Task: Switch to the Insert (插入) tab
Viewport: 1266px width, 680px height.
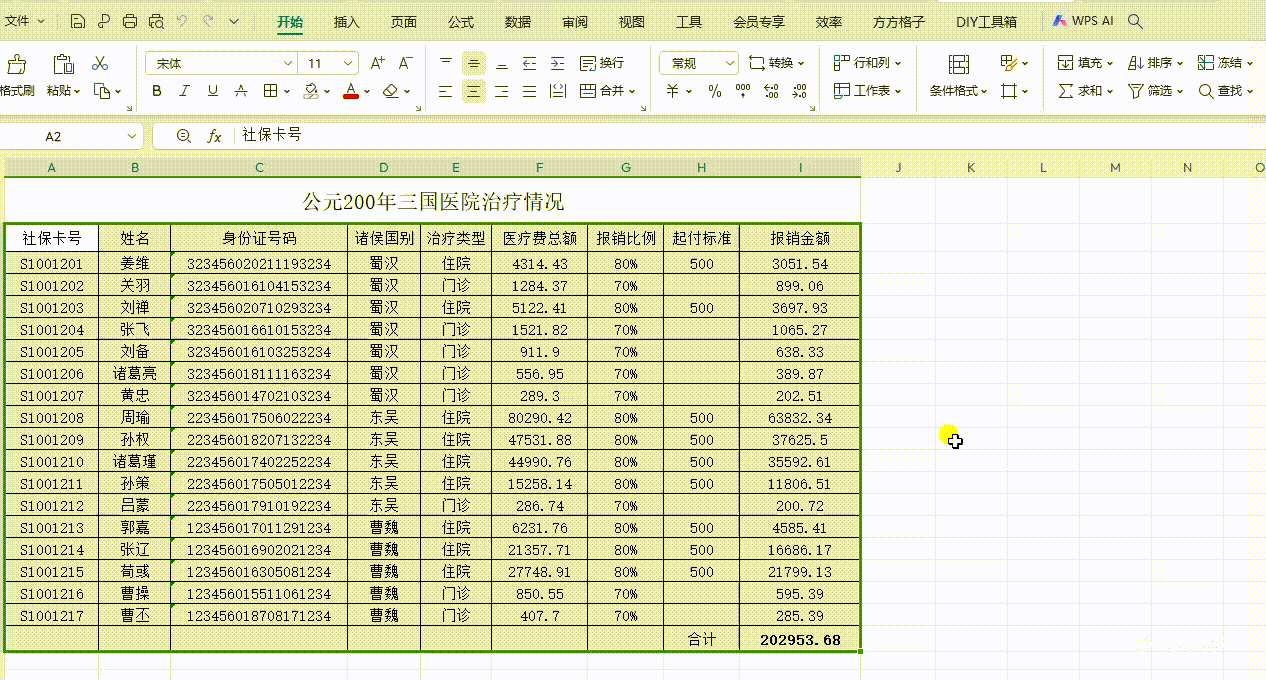Action: tap(347, 21)
